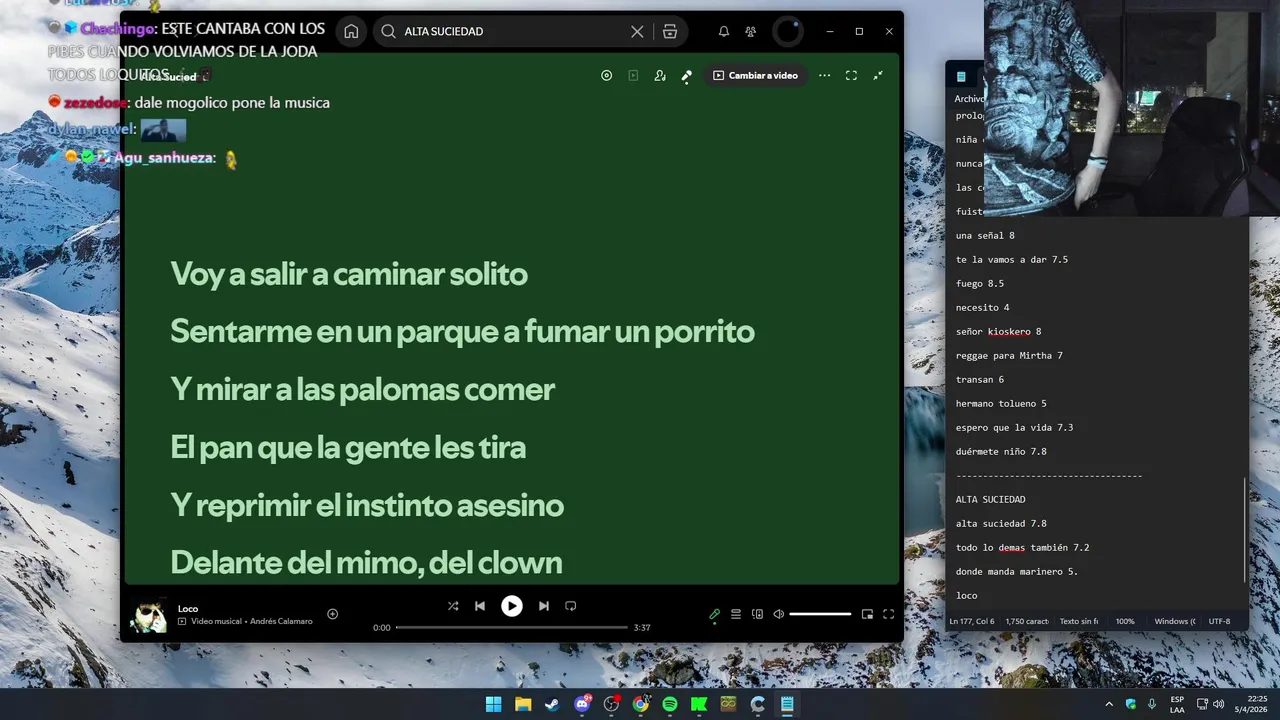Viewport: 1280px width, 720px height.
Task: Open Steam from the taskbar
Action: point(552,704)
